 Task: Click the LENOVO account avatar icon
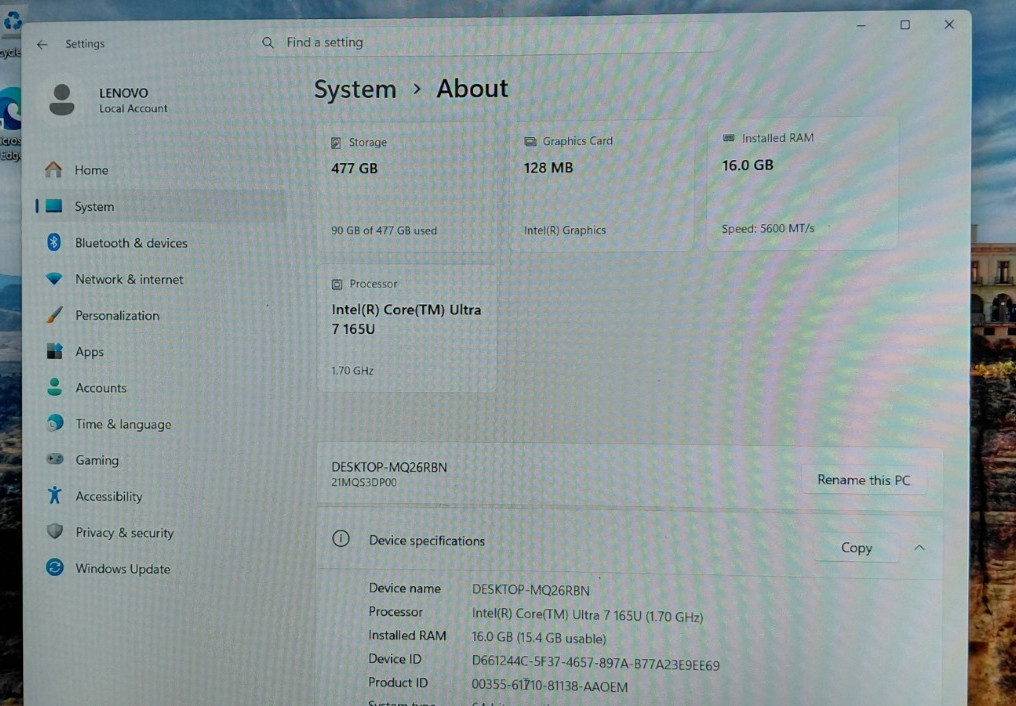62,100
